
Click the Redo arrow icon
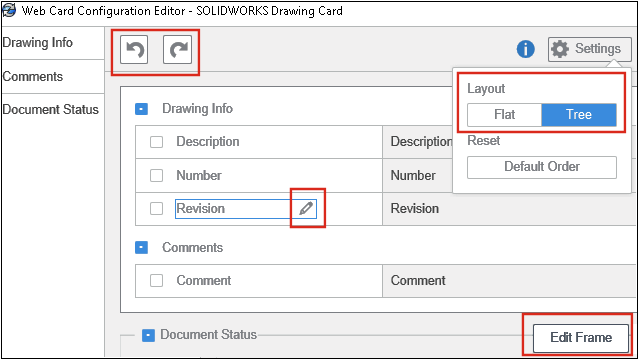tap(178, 49)
